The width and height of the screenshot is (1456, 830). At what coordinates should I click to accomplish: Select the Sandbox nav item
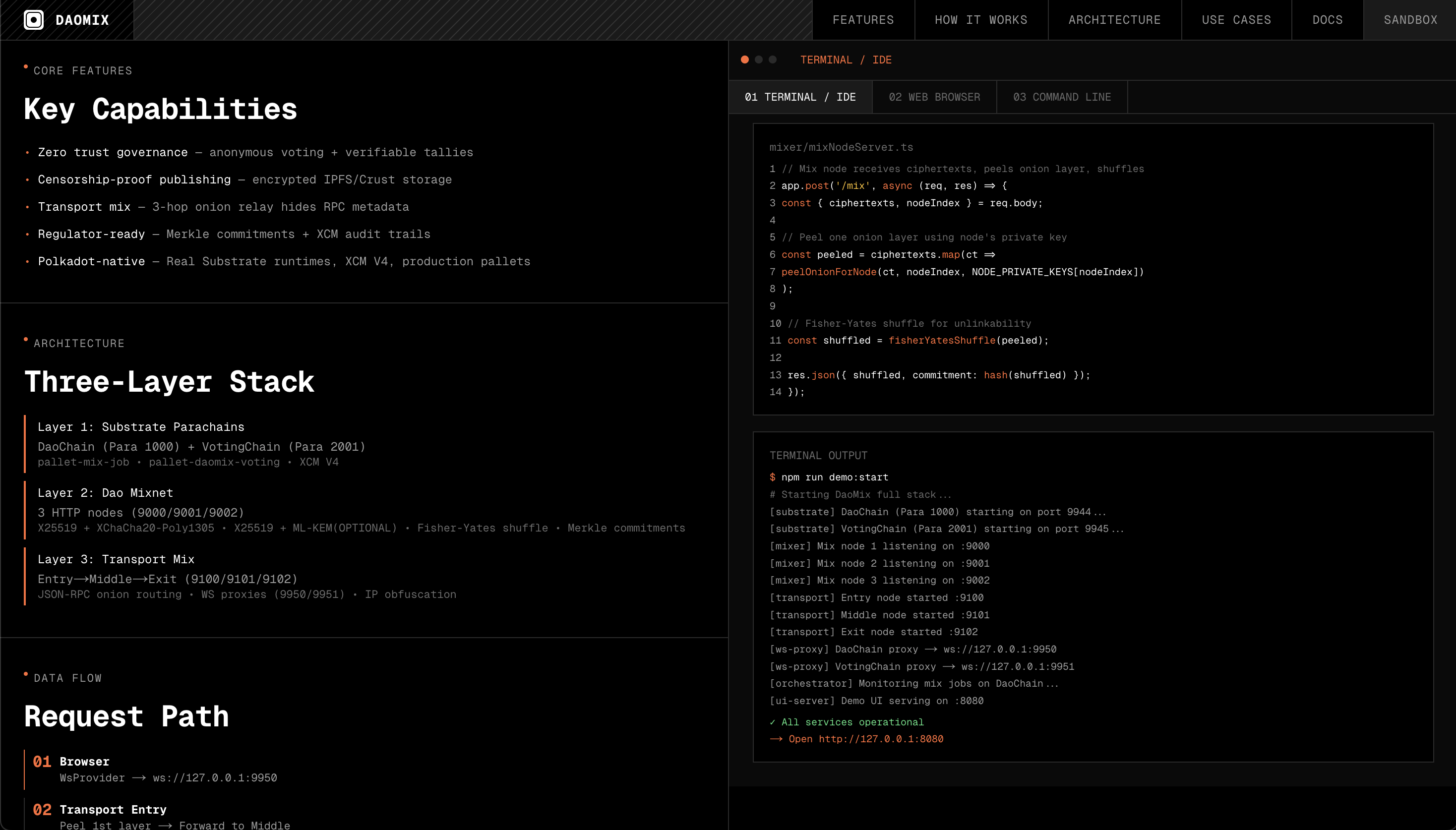1410,20
